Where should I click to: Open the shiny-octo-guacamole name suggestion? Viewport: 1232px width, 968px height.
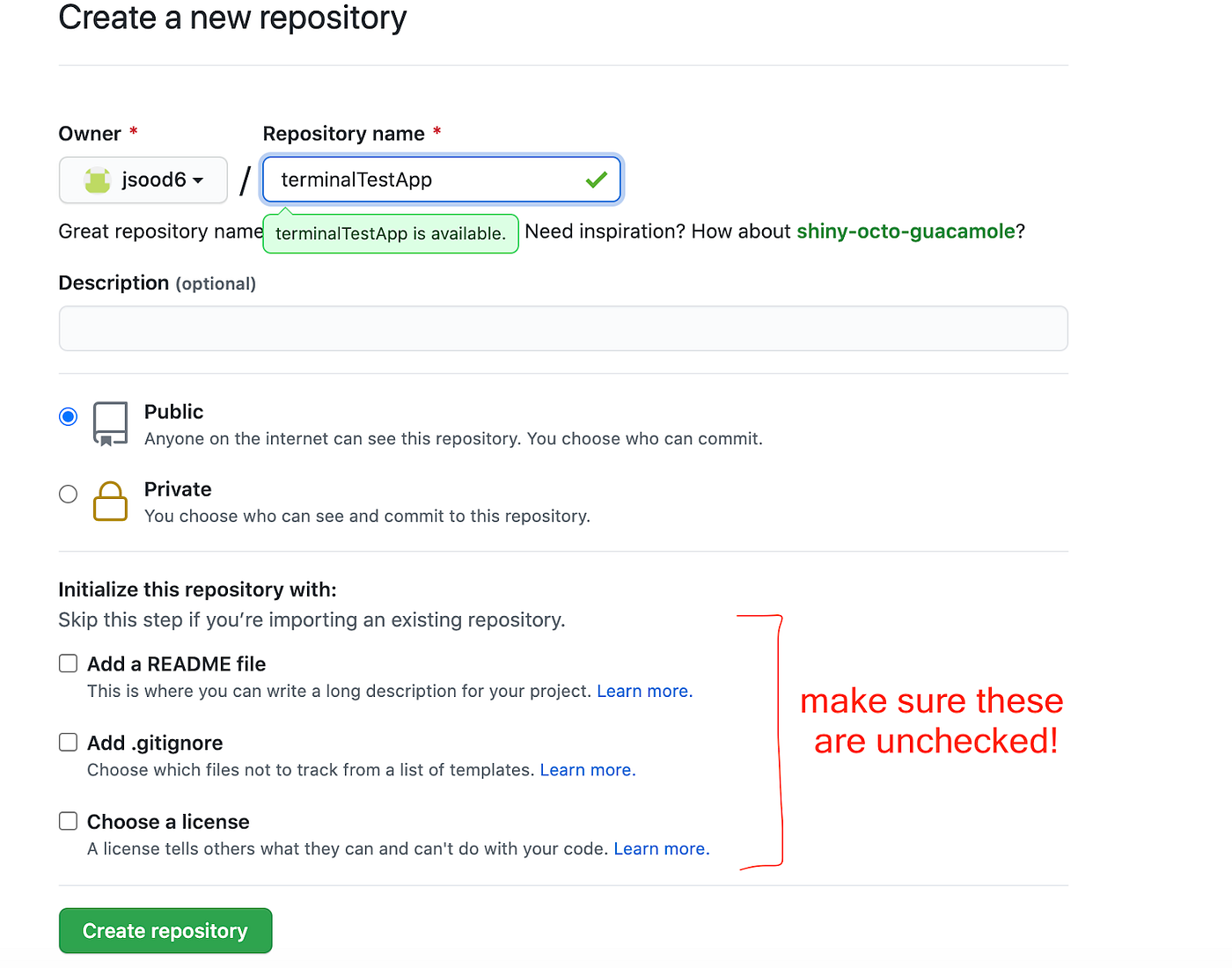pos(906,231)
